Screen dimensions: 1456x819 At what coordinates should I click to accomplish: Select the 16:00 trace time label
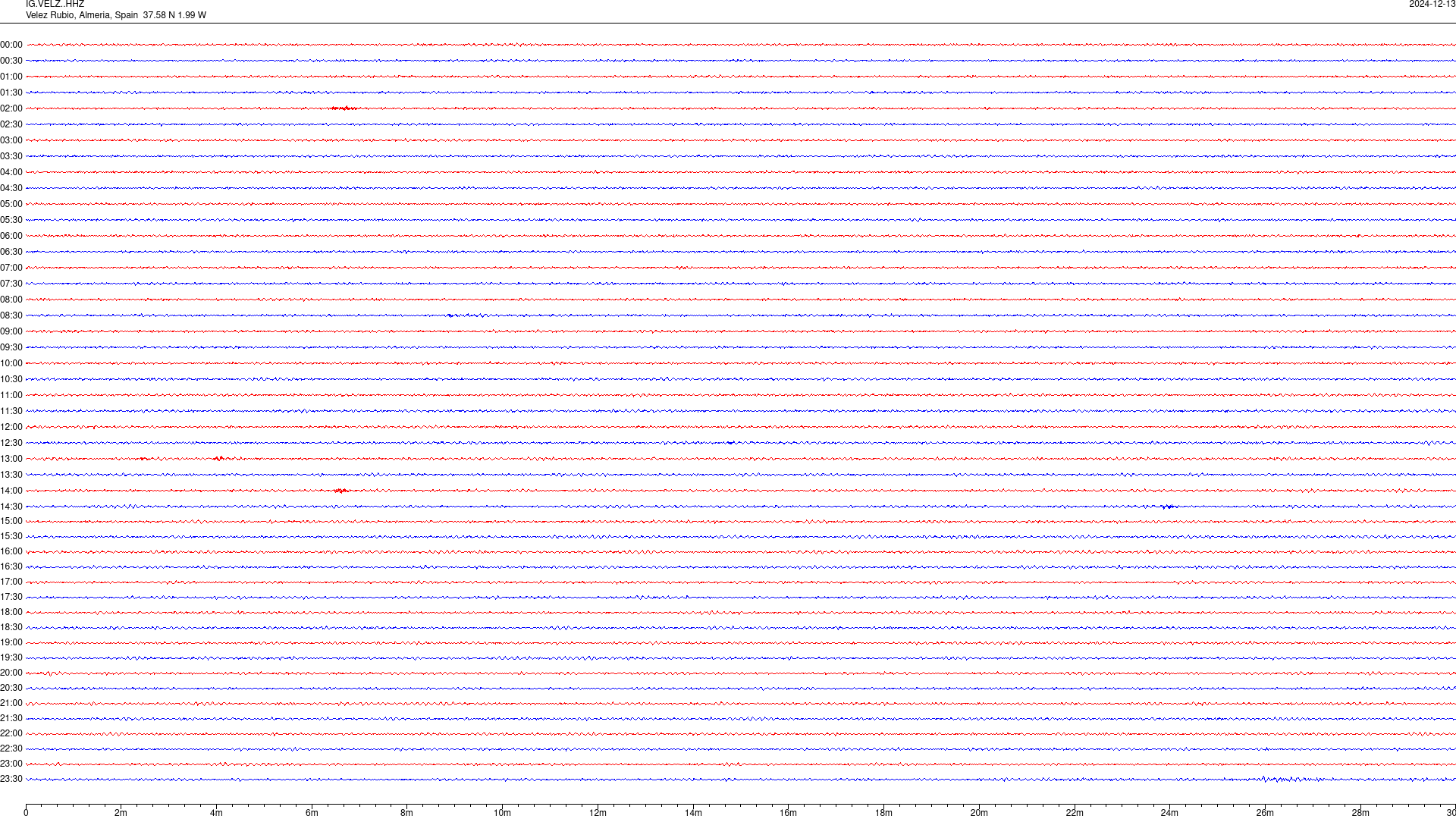[x=11, y=551]
